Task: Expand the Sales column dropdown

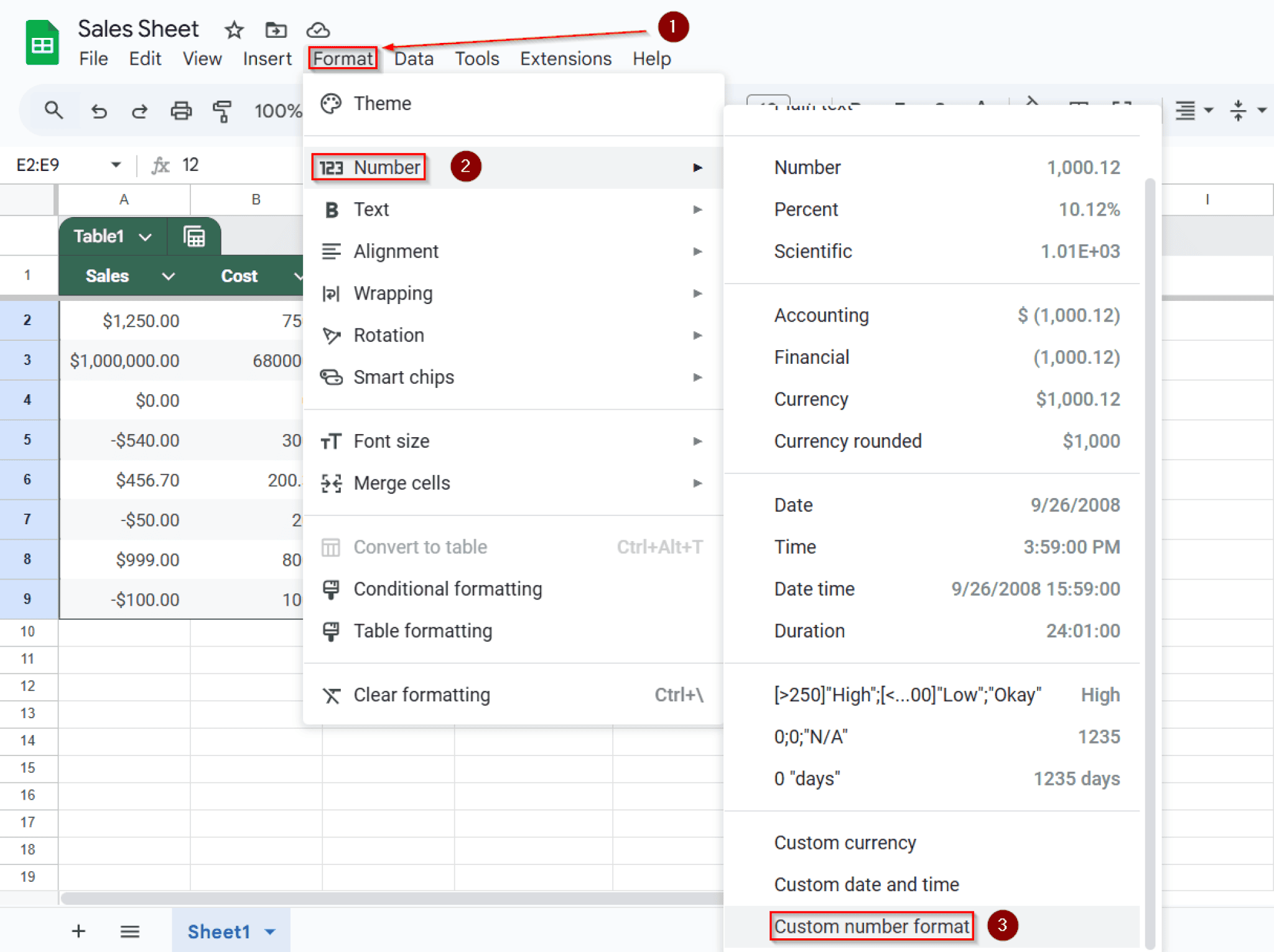Action: (x=169, y=275)
